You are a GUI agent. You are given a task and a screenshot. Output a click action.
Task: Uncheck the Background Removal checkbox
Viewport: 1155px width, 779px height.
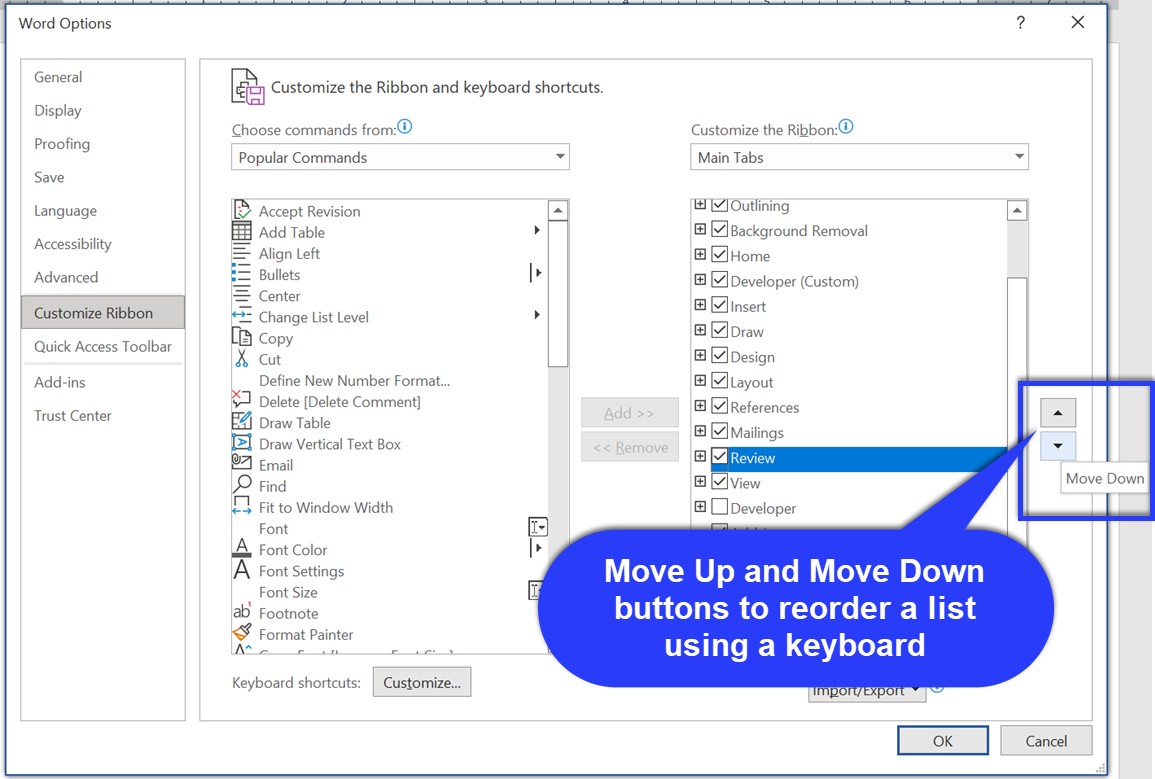[720, 230]
